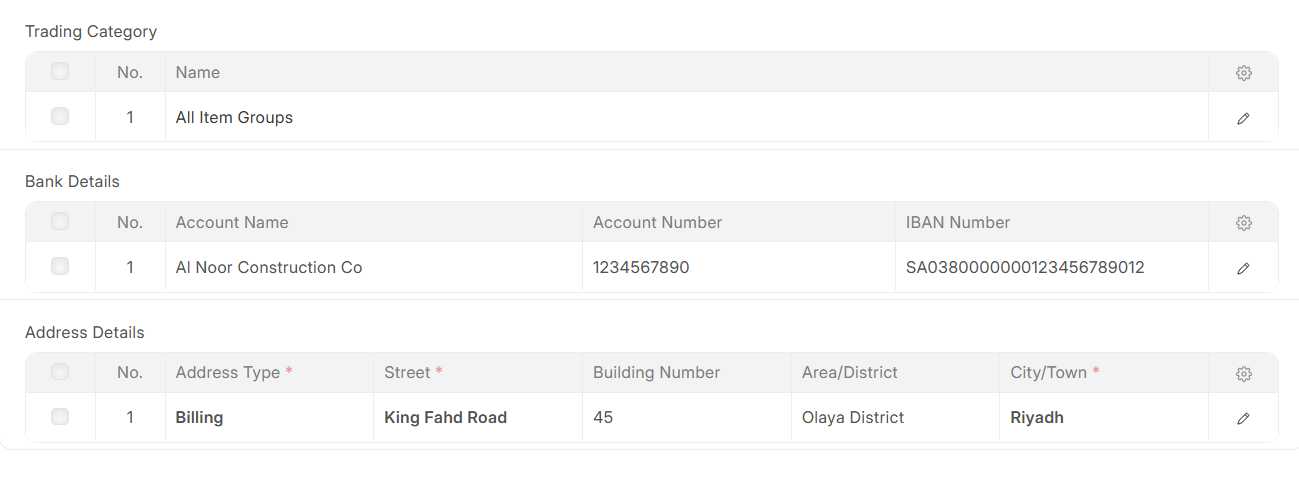Click the Account Number field 1234567890
Image resolution: width=1299 pixels, height=480 pixels.
click(641, 267)
